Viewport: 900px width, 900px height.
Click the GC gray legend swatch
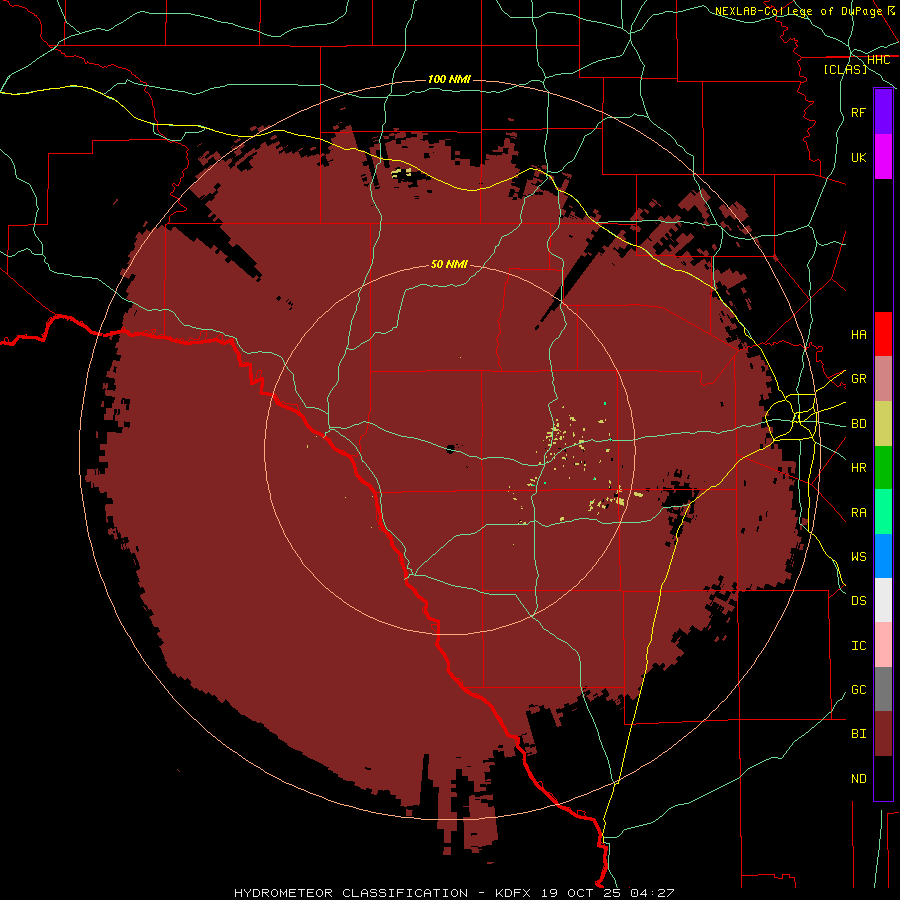click(x=883, y=689)
